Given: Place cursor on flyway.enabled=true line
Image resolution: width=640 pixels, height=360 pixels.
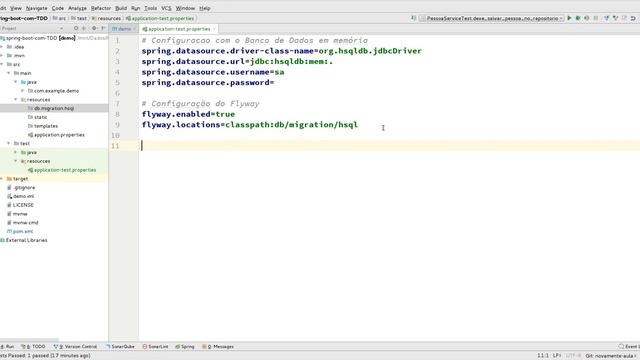Looking at the screenshot, I should 188,114.
